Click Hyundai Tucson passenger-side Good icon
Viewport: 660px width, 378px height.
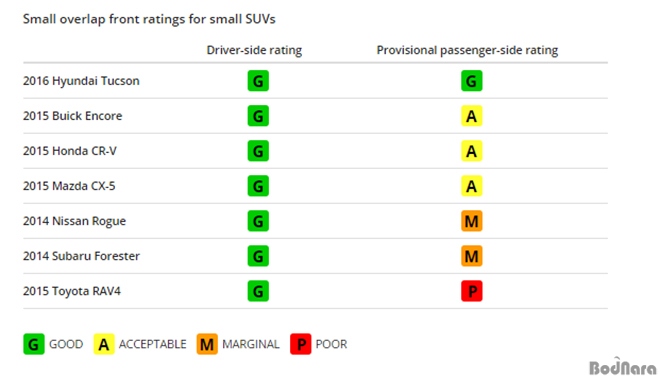[471, 81]
